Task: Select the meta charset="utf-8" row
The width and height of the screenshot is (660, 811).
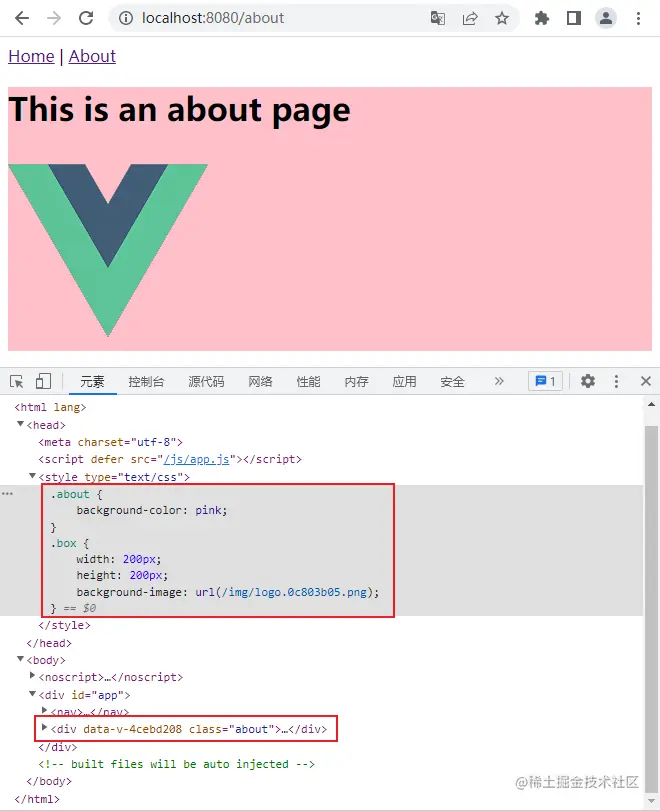Action: click(x=110, y=442)
